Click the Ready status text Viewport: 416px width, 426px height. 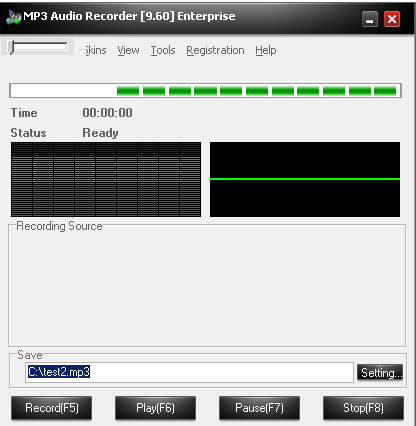click(x=100, y=133)
